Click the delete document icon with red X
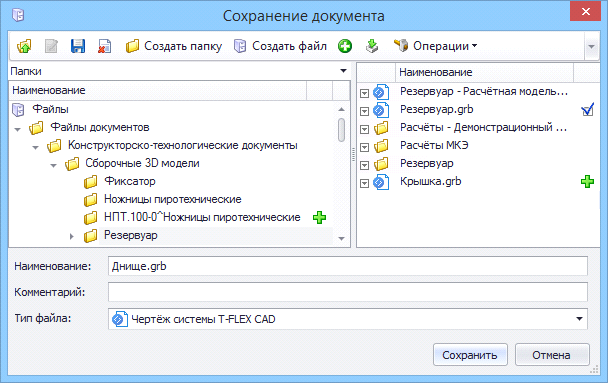The width and height of the screenshot is (608, 383). click(104, 46)
